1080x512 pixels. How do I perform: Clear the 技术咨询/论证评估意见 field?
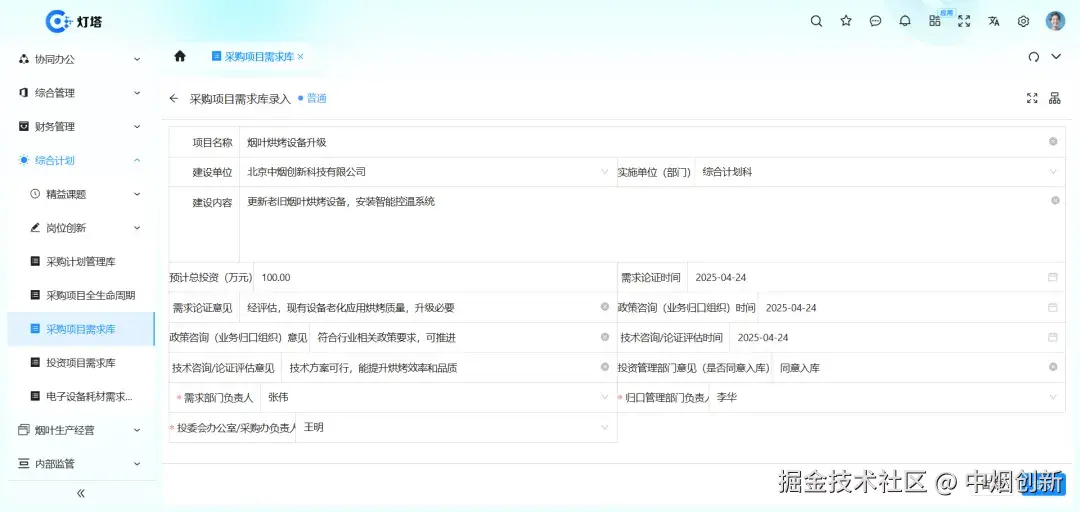coord(605,367)
